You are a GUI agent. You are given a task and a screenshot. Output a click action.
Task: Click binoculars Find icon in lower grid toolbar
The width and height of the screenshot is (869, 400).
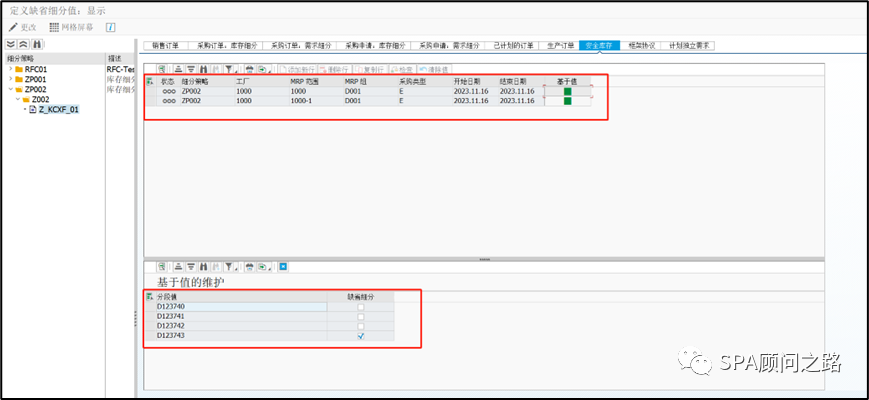click(203, 267)
